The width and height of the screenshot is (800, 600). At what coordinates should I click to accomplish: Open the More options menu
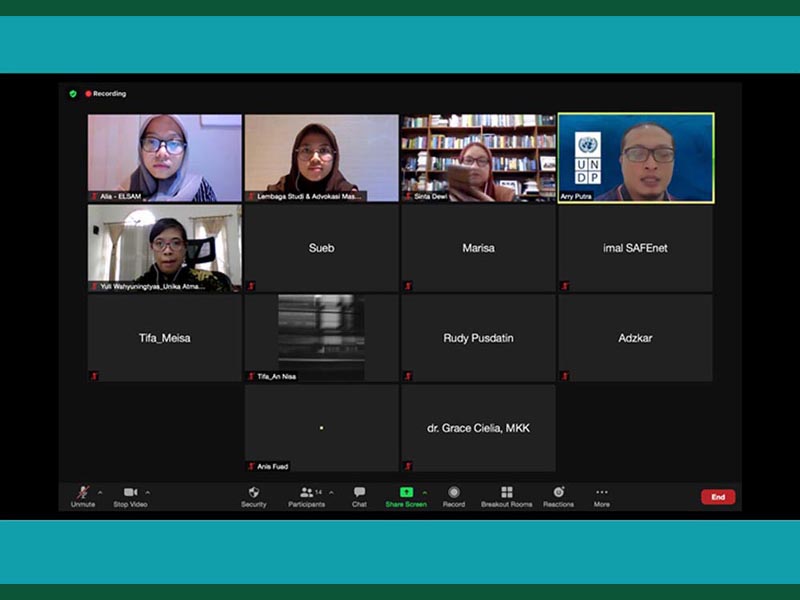coord(602,496)
